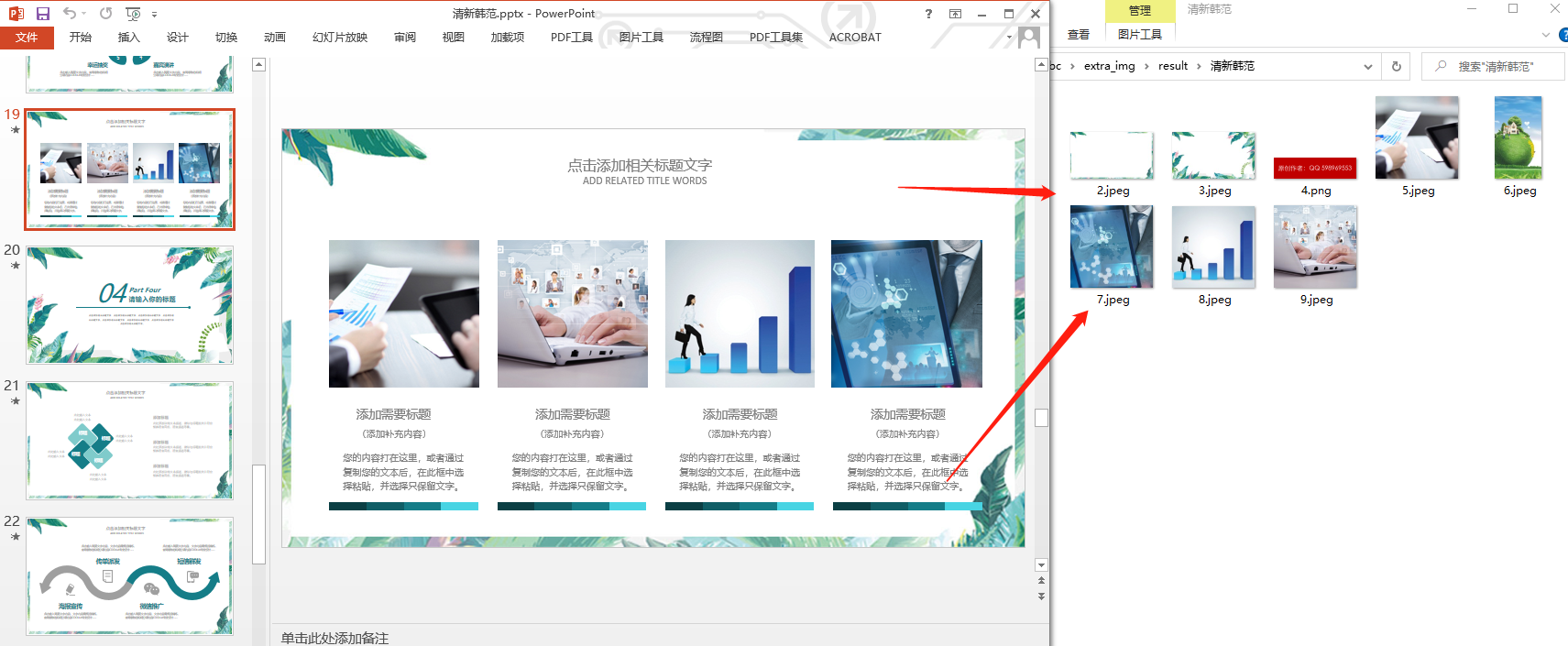Click extra_img in the address breadcrumb
1568x646 pixels.
pyautogui.click(x=1109, y=66)
